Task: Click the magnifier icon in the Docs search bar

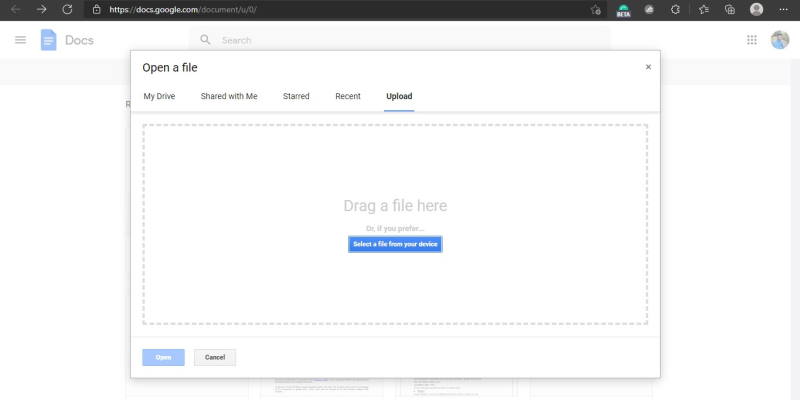Action: tap(205, 40)
